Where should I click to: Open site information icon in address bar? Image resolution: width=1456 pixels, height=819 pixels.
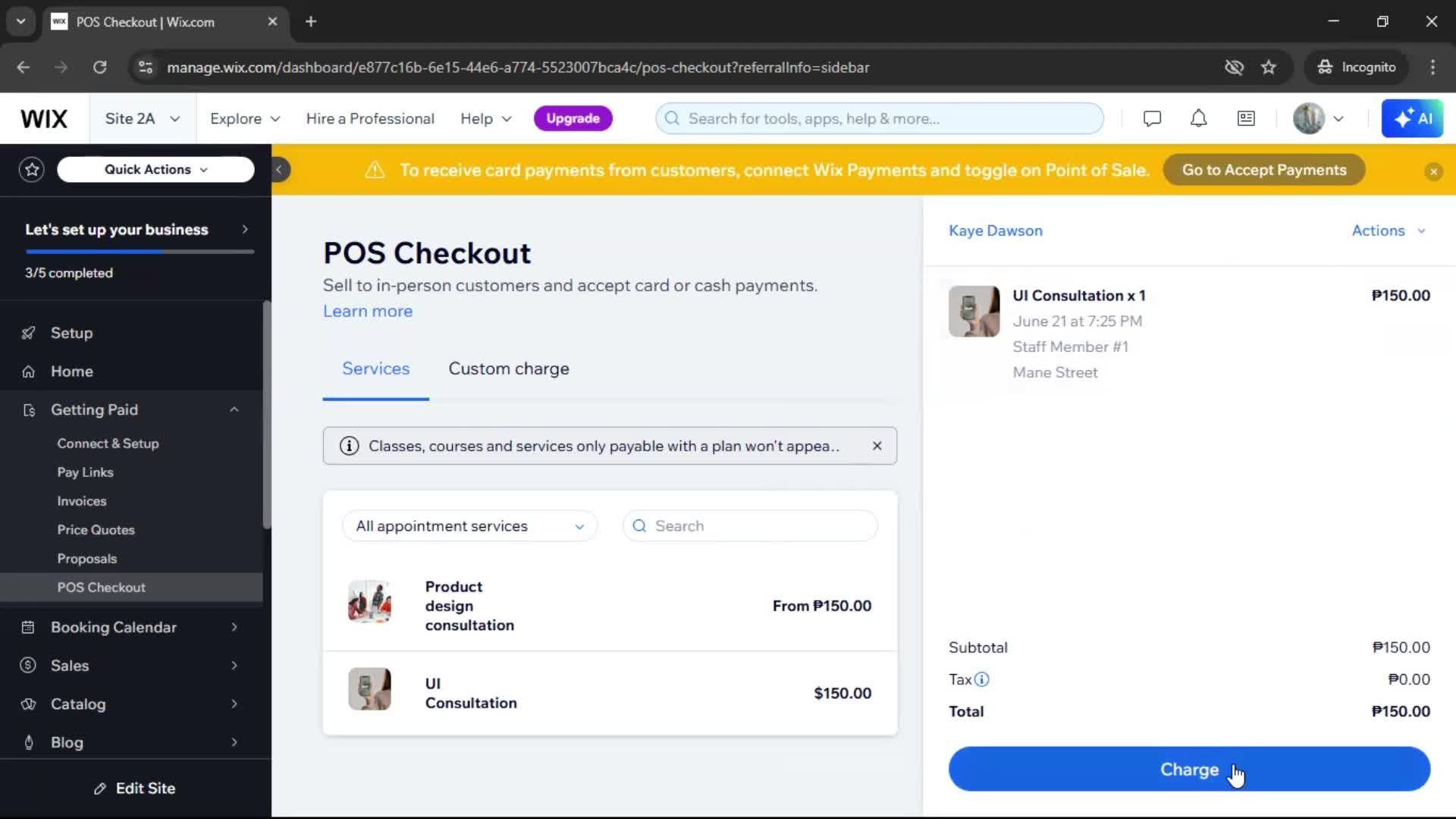click(146, 67)
